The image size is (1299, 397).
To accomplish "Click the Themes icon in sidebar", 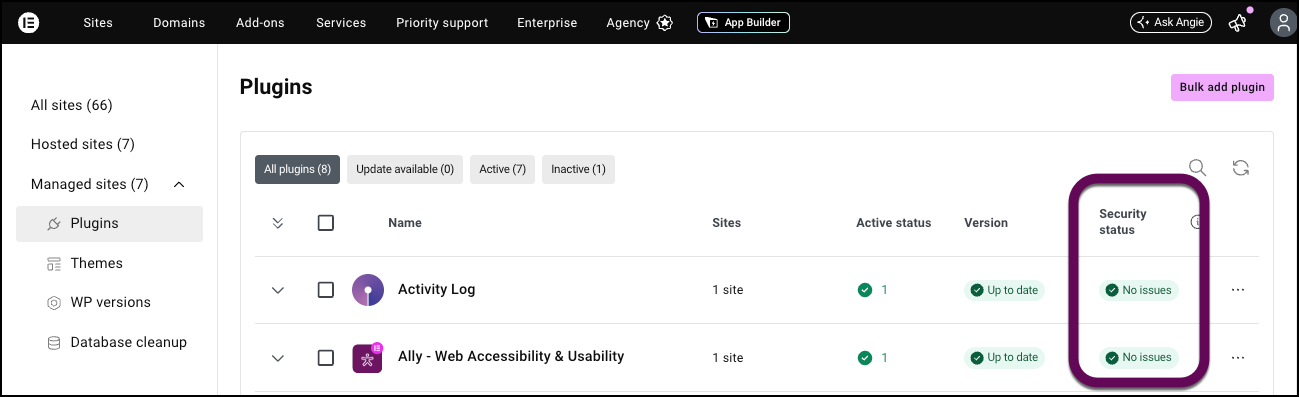I will [x=54, y=263].
